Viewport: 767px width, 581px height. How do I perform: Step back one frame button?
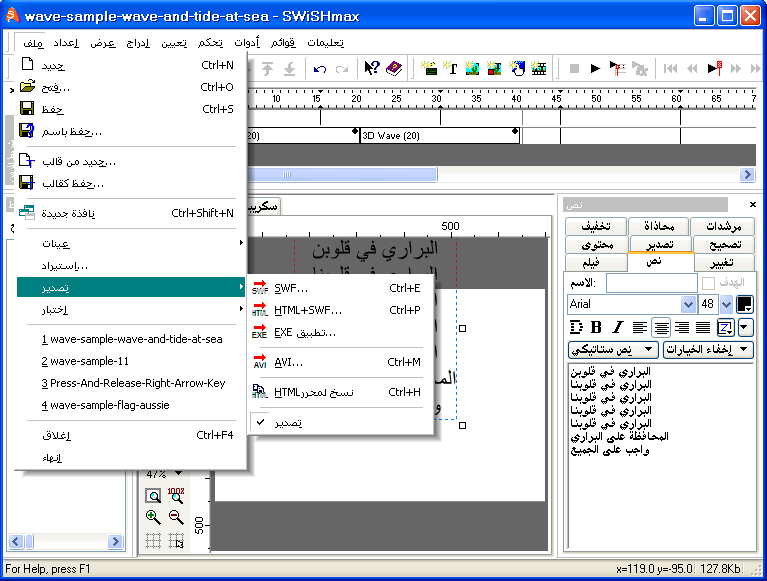pos(692,68)
